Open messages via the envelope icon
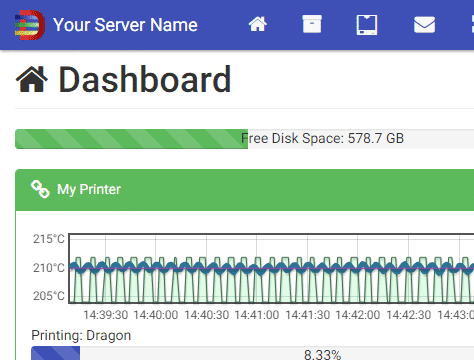Screen dimensions: 474x360 [424, 25]
